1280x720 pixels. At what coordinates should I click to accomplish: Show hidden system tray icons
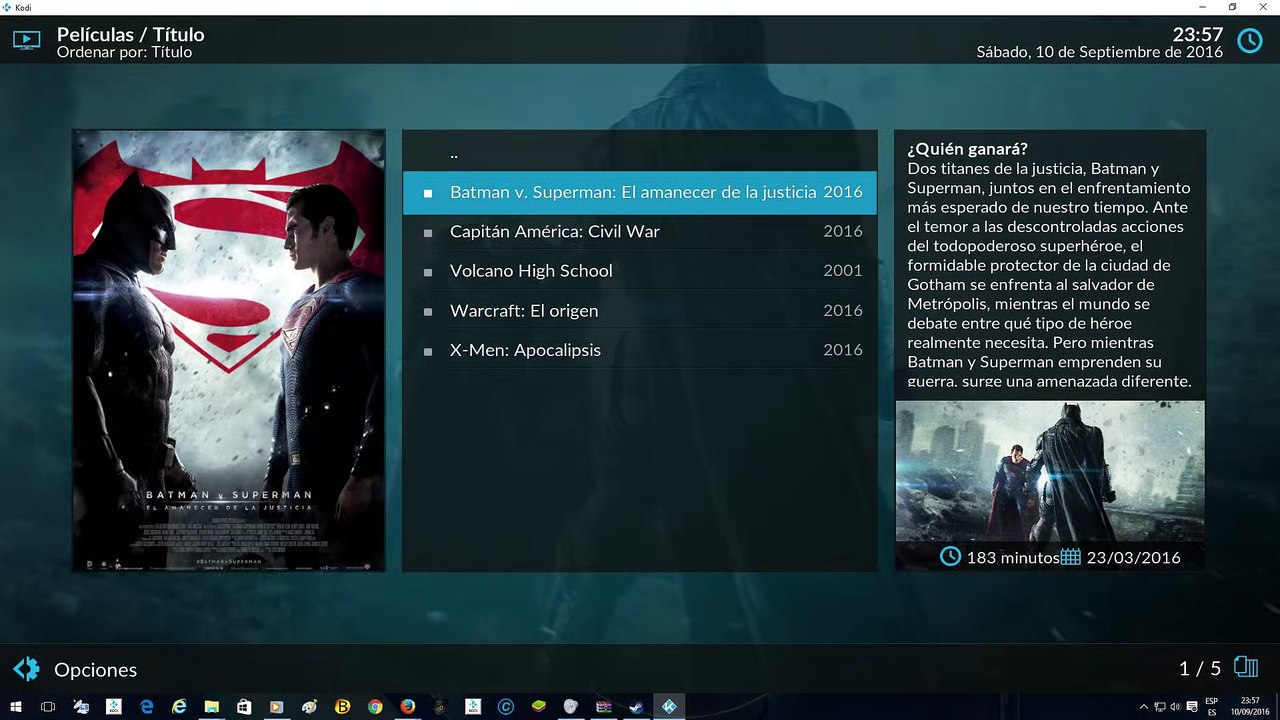(x=1143, y=707)
